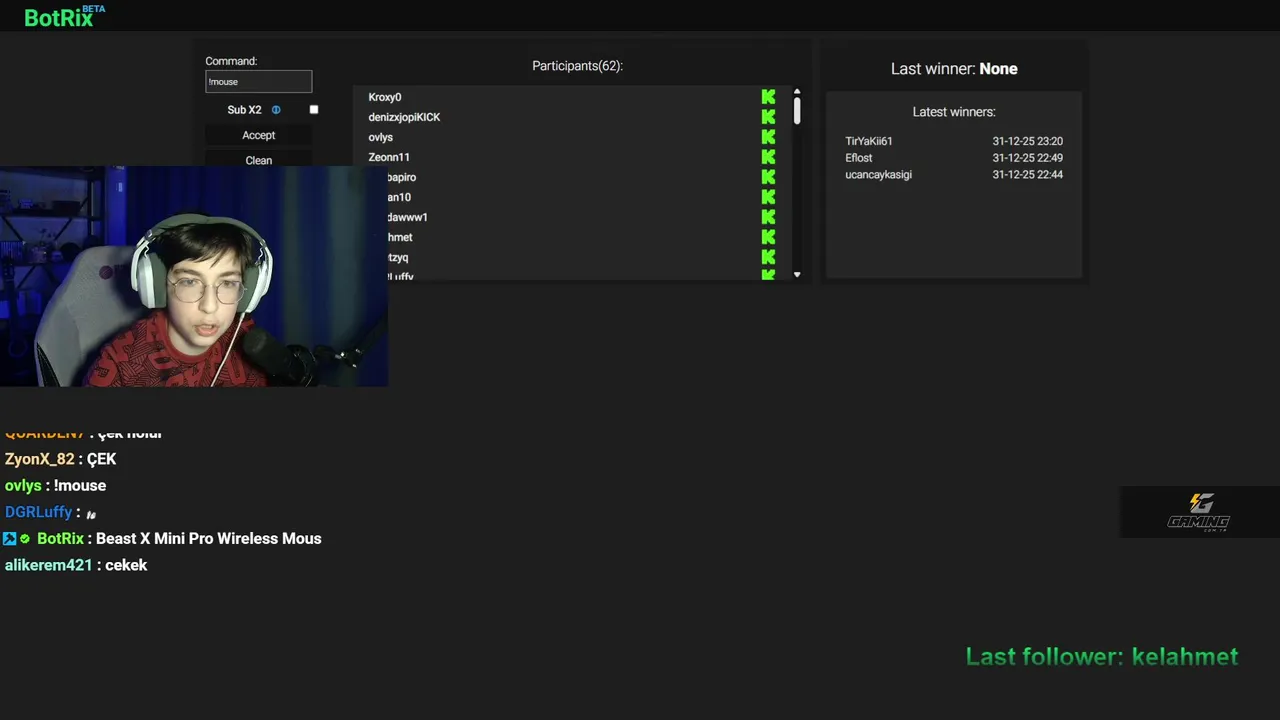
Task: Select latest winner Eflost
Action: coord(859,158)
